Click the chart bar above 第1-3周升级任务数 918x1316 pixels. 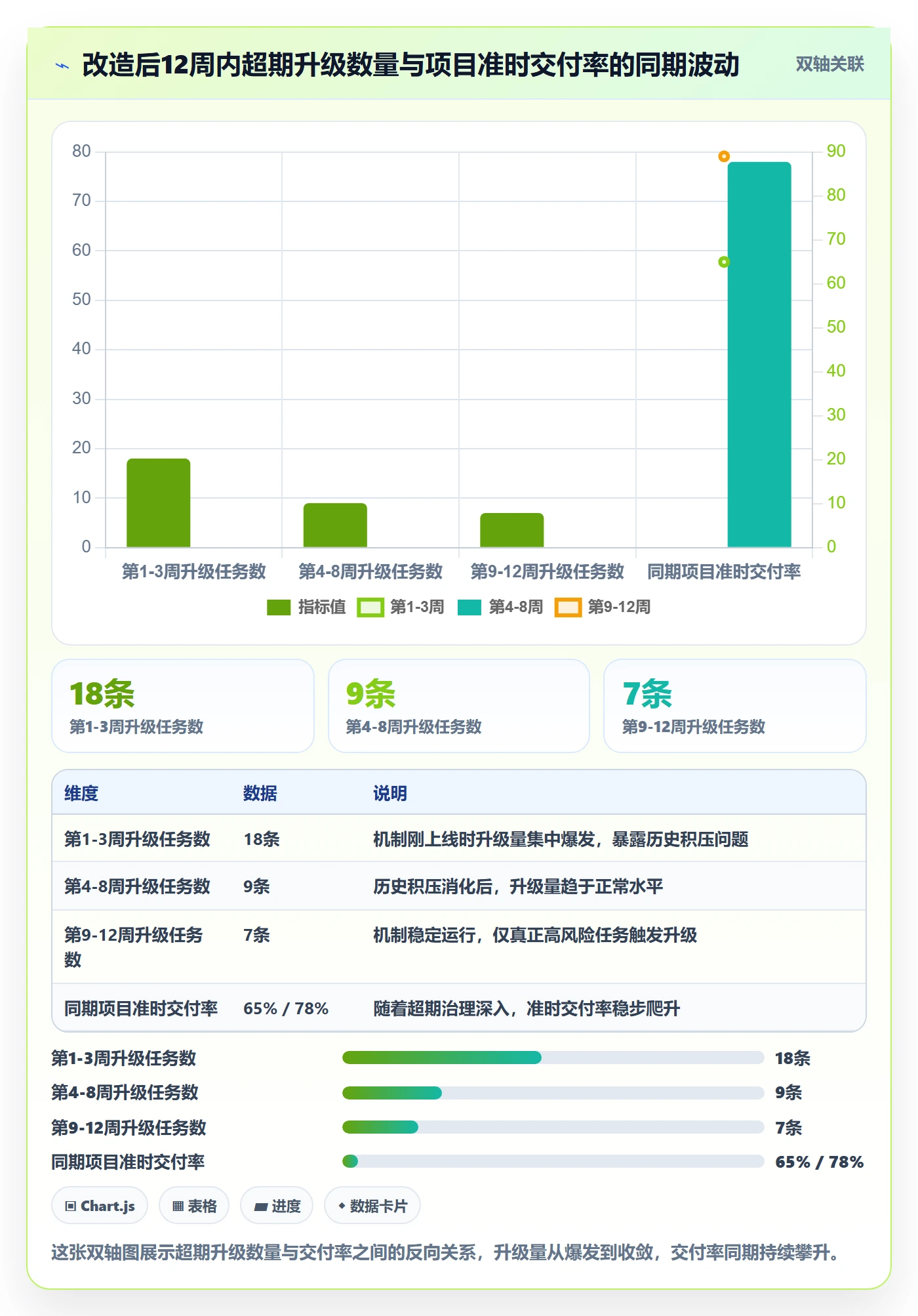click(x=159, y=503)
